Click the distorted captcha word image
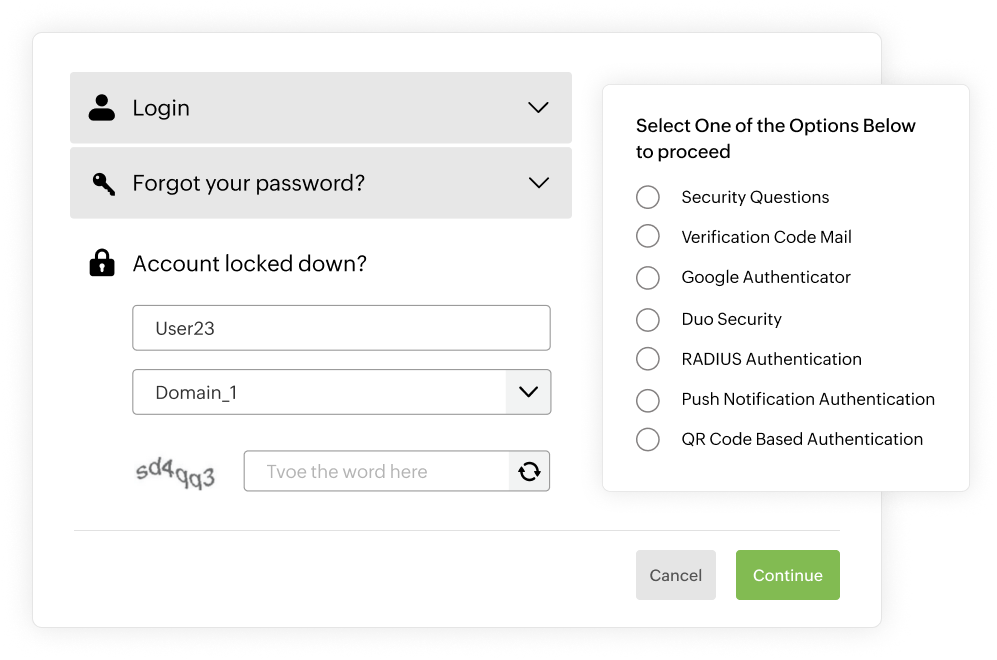 click(x=175, y=470)
